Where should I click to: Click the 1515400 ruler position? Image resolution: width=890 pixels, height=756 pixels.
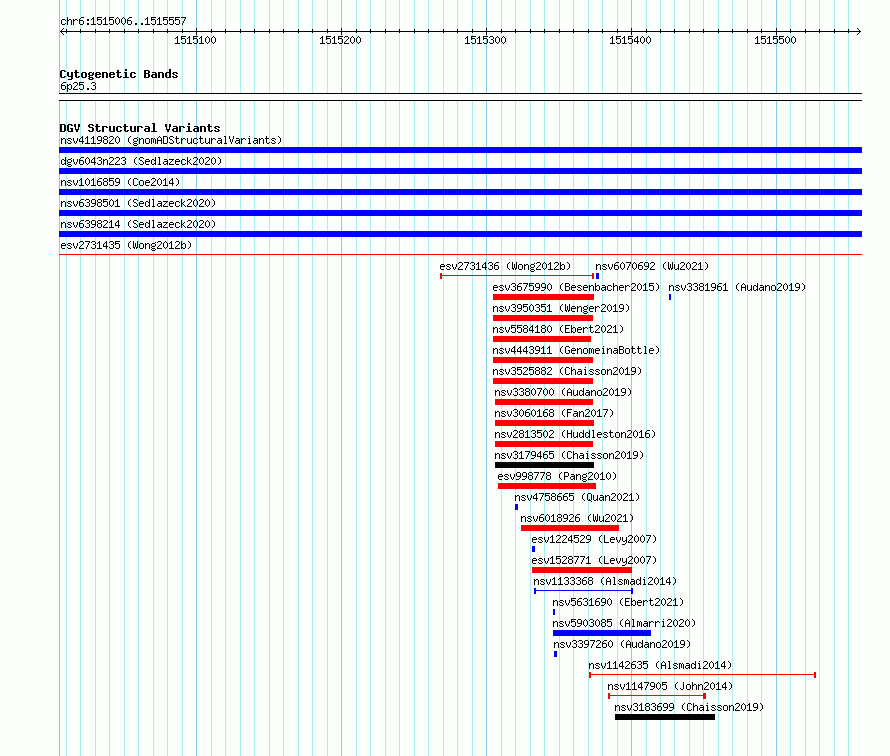[630, 40]
